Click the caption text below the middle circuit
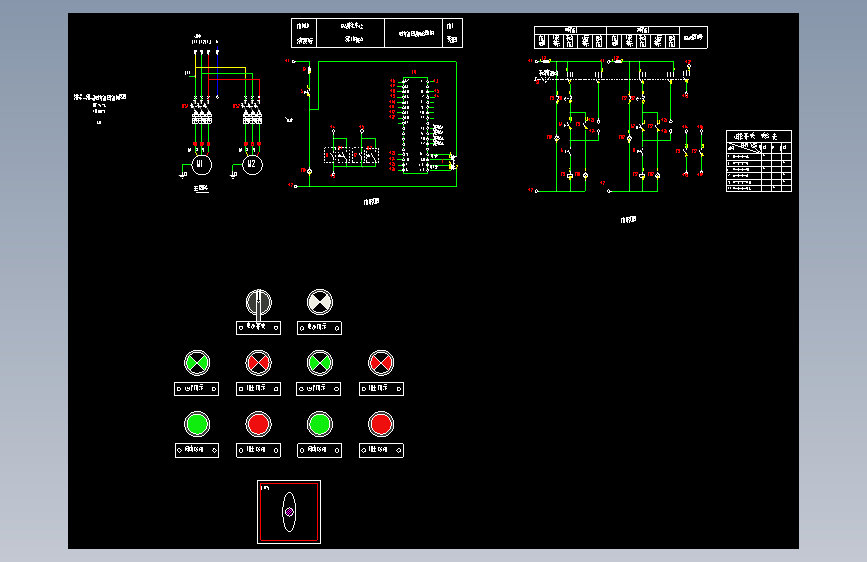Viewport: 867px width, 562px height. click(x=371, y=202)
